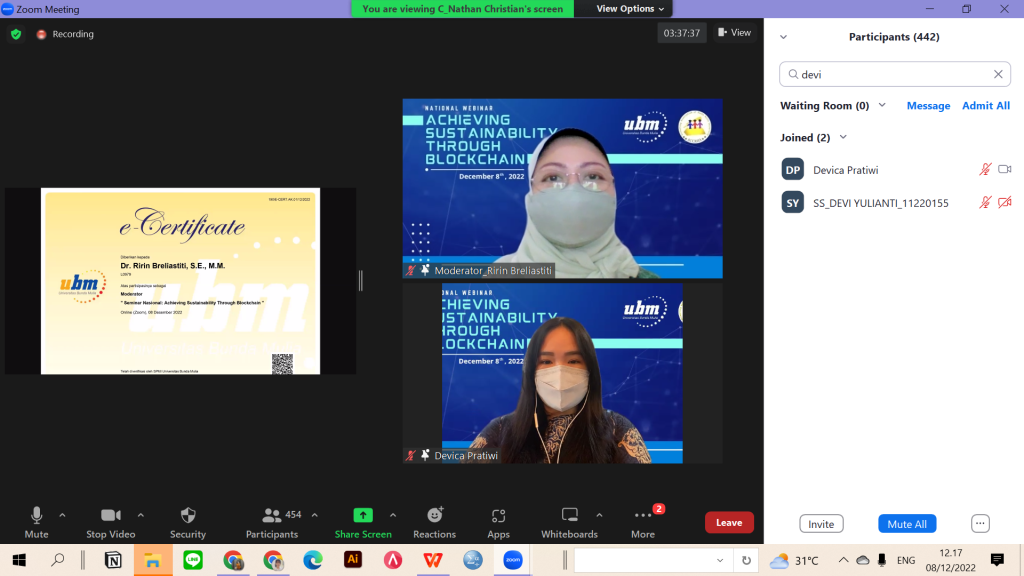
Task: Click SS_DEVI YULIANTI muted mic icon
Action: (985, 202)
